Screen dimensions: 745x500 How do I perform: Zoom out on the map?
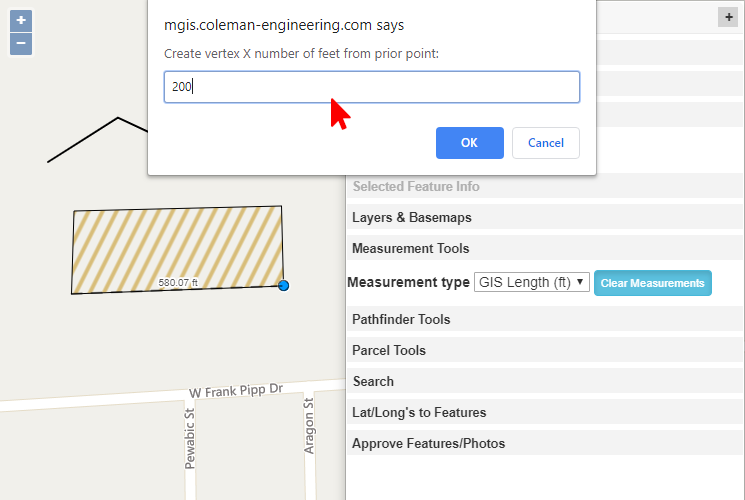coord(21,44)
